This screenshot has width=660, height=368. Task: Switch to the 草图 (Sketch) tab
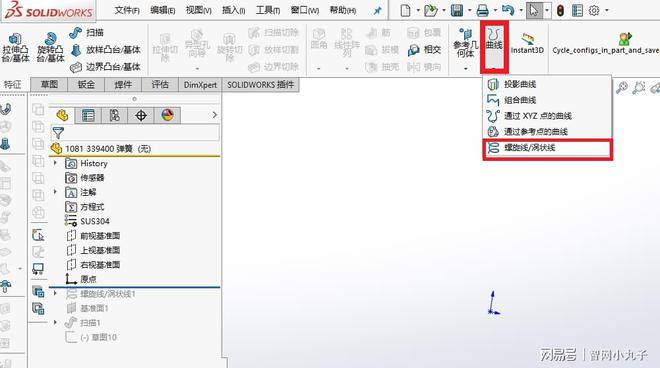[x=49, y=85]
